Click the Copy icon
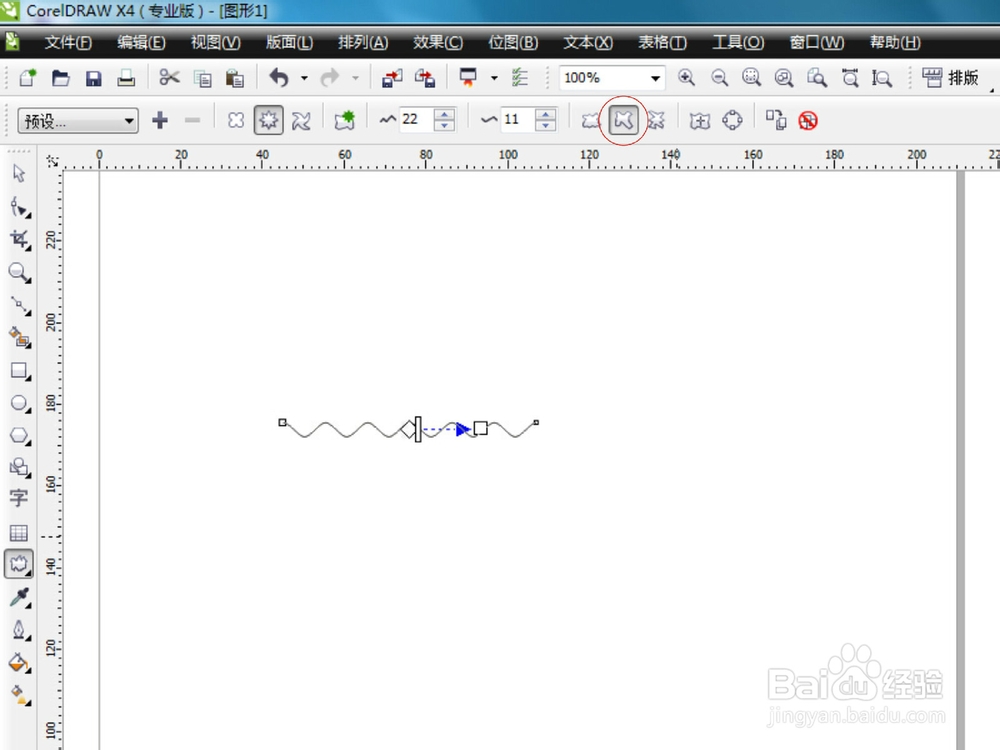 [x=203, y=78]
